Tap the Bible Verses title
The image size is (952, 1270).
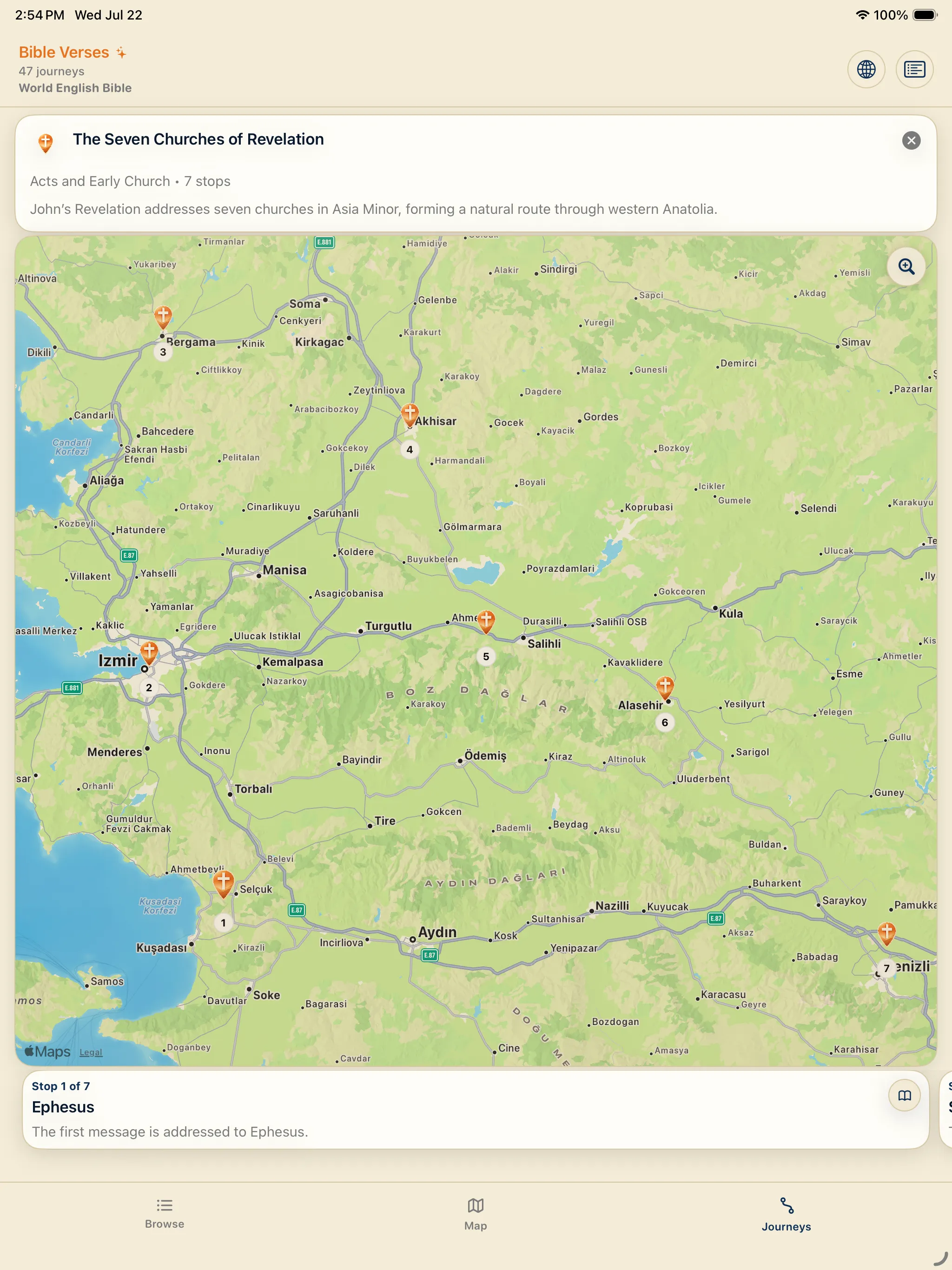pyautogui.click(x=64, y=52)
